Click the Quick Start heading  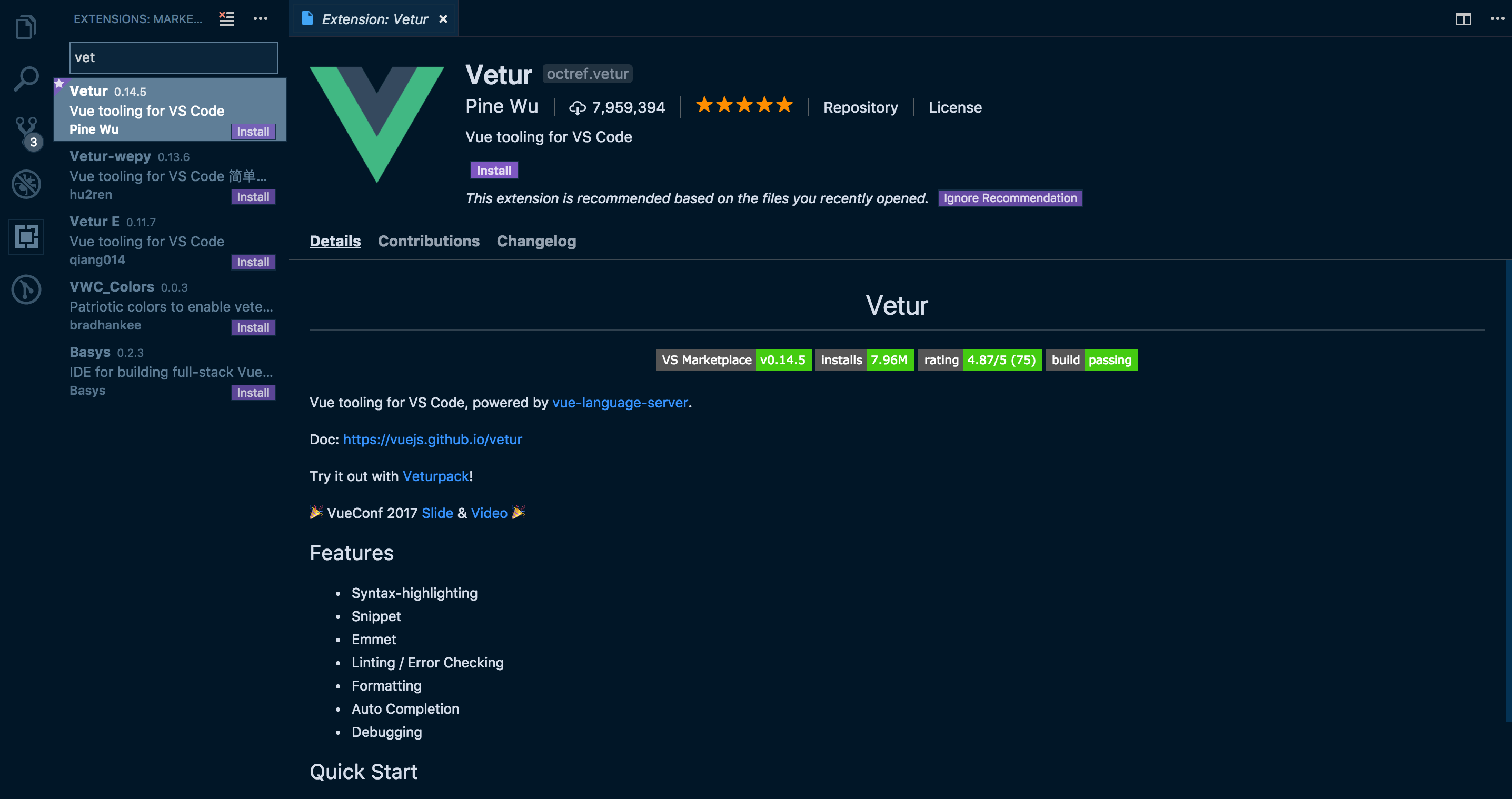pyautogui.click(x=363, y=772)
